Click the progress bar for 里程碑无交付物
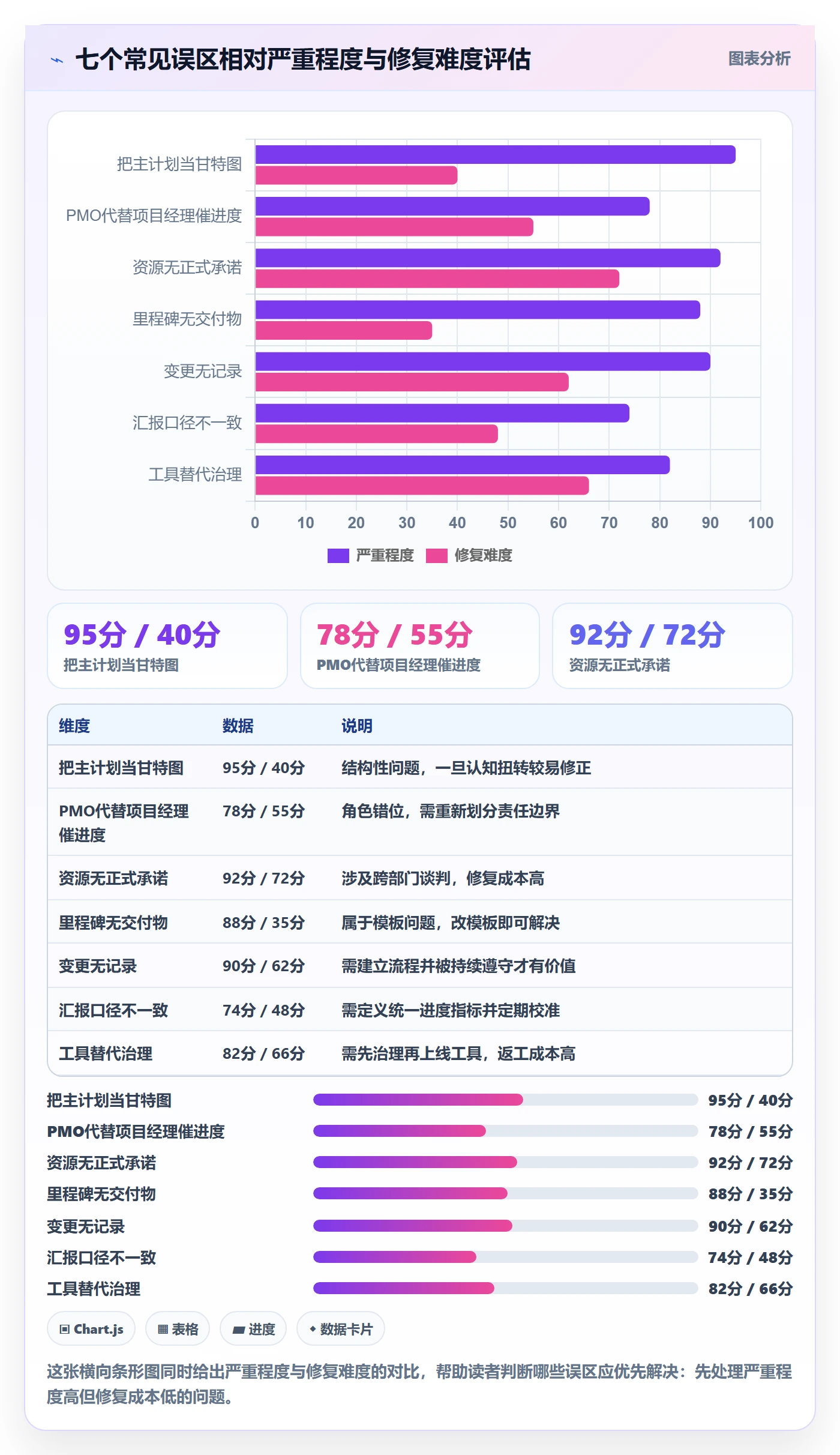The width and height of the screenshot is (840, 1455). click(x=505, y=1193)
